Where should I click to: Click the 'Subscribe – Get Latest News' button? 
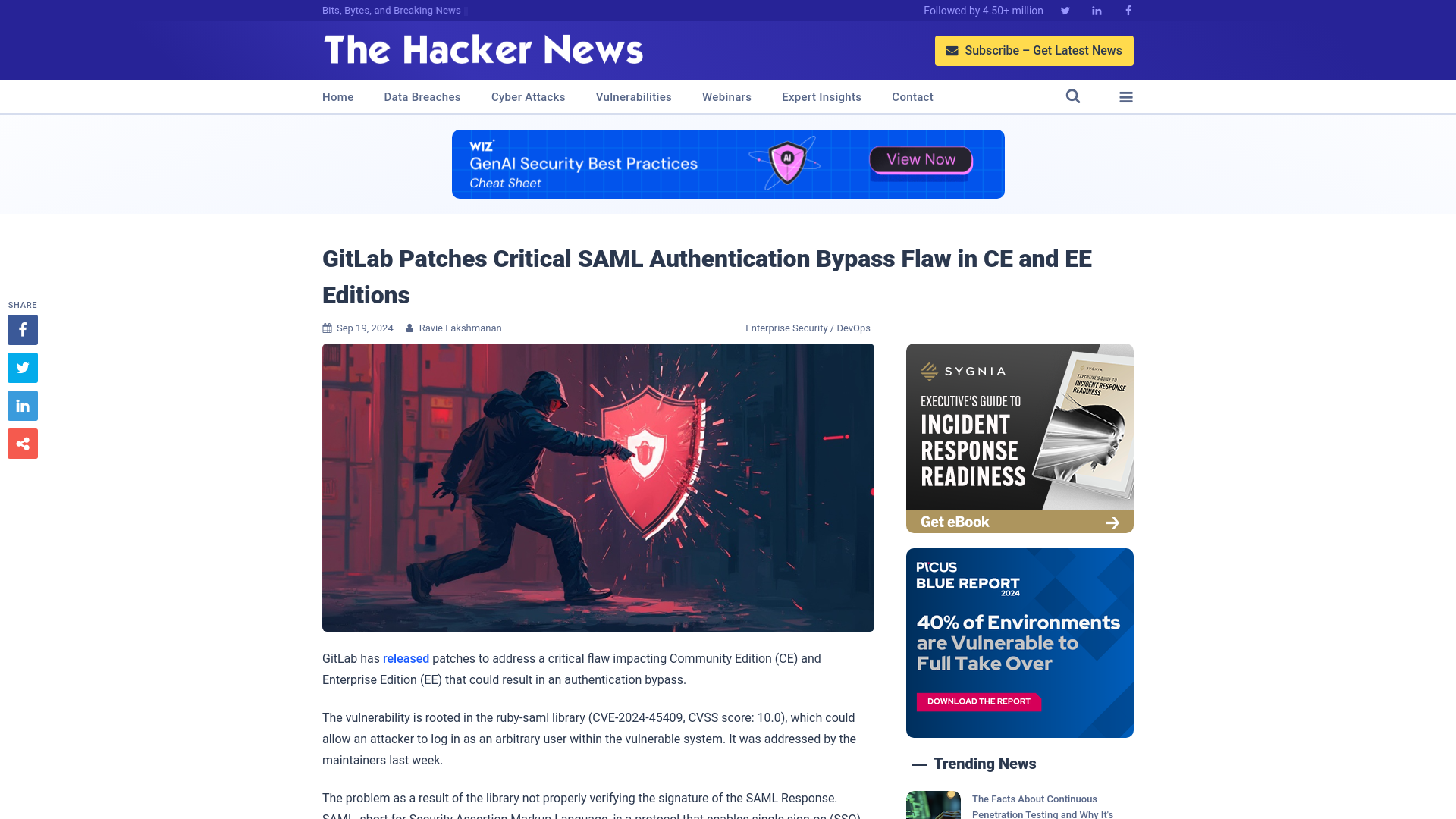pos(1034,50)
